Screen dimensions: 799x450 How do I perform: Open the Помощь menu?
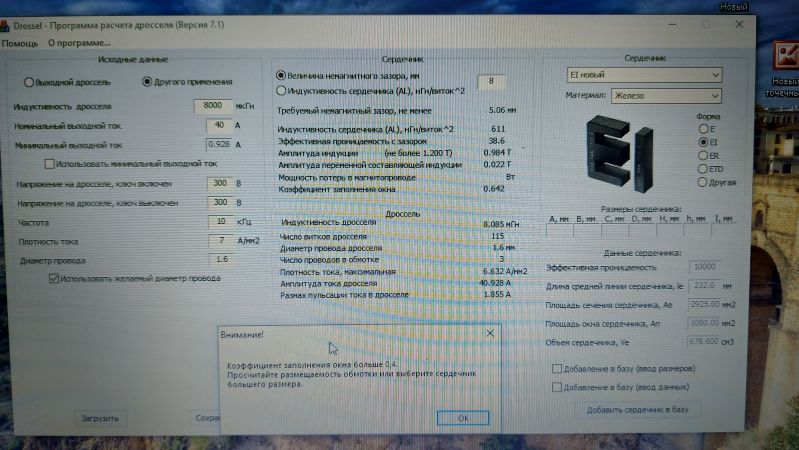pos(20,43)
